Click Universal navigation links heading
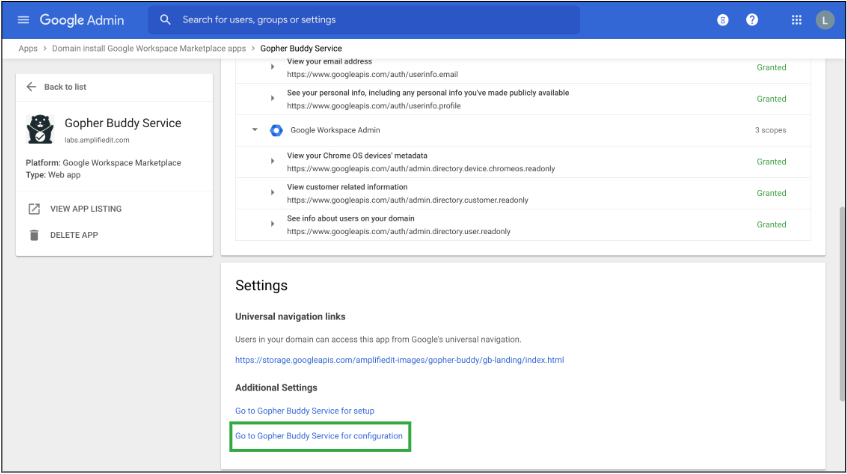Screen dimensions: 847x474 point(290,317)
